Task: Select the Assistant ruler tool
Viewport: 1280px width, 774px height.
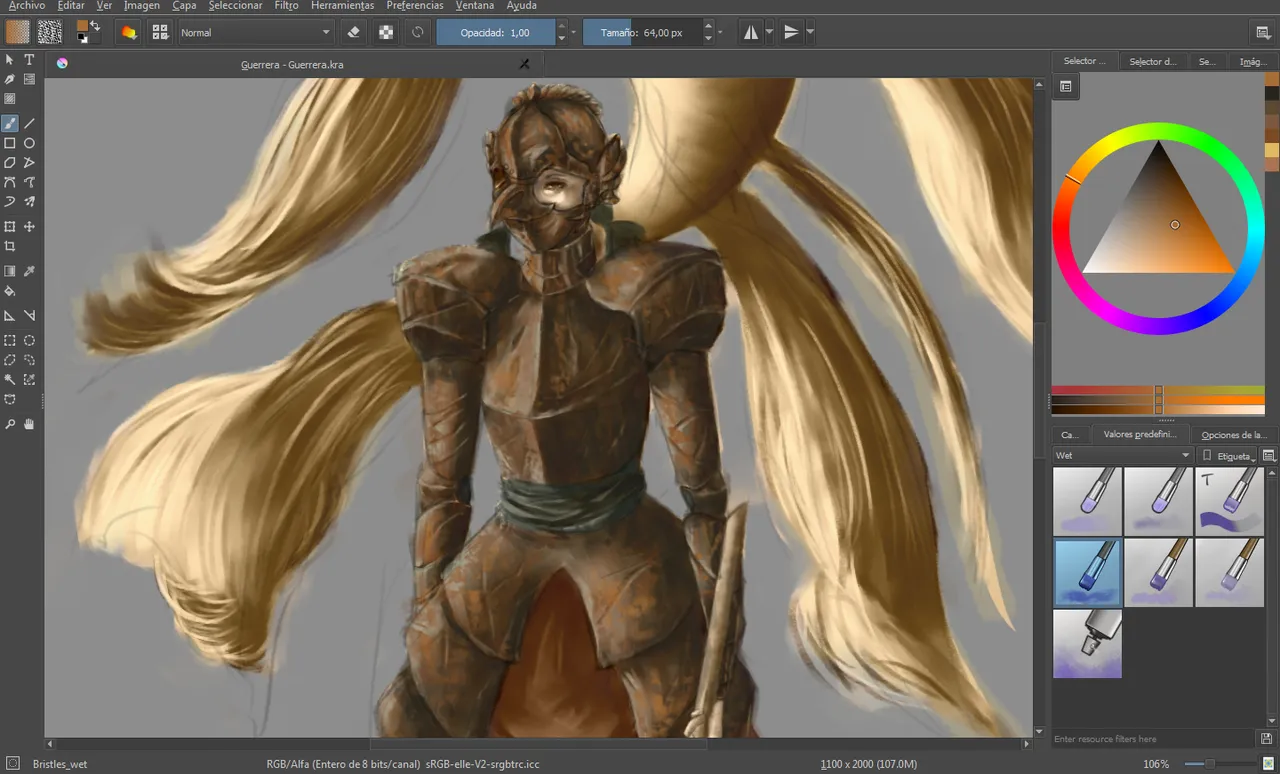Action: (x=10, y=315)
